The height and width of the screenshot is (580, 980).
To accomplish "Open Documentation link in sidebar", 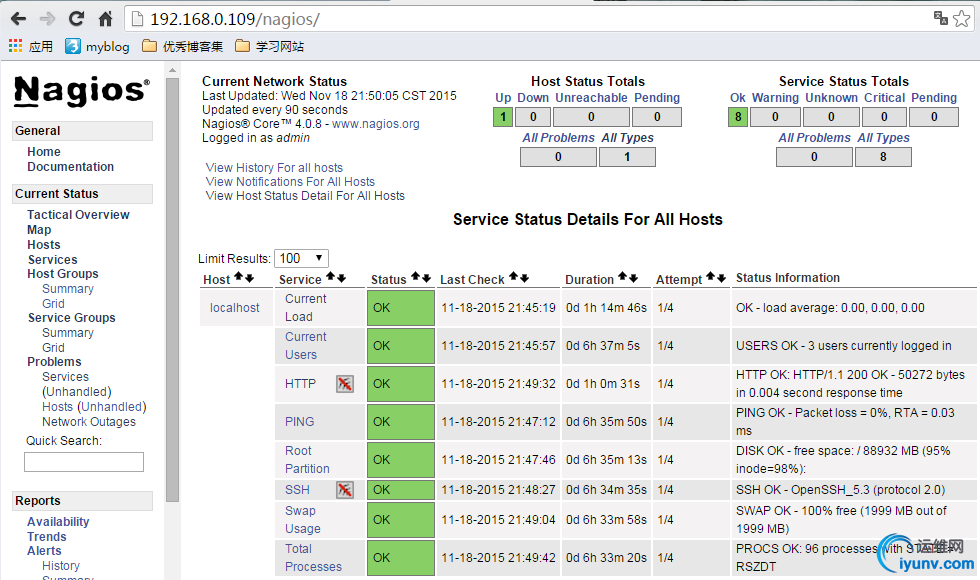I will (x=71, y=166).
